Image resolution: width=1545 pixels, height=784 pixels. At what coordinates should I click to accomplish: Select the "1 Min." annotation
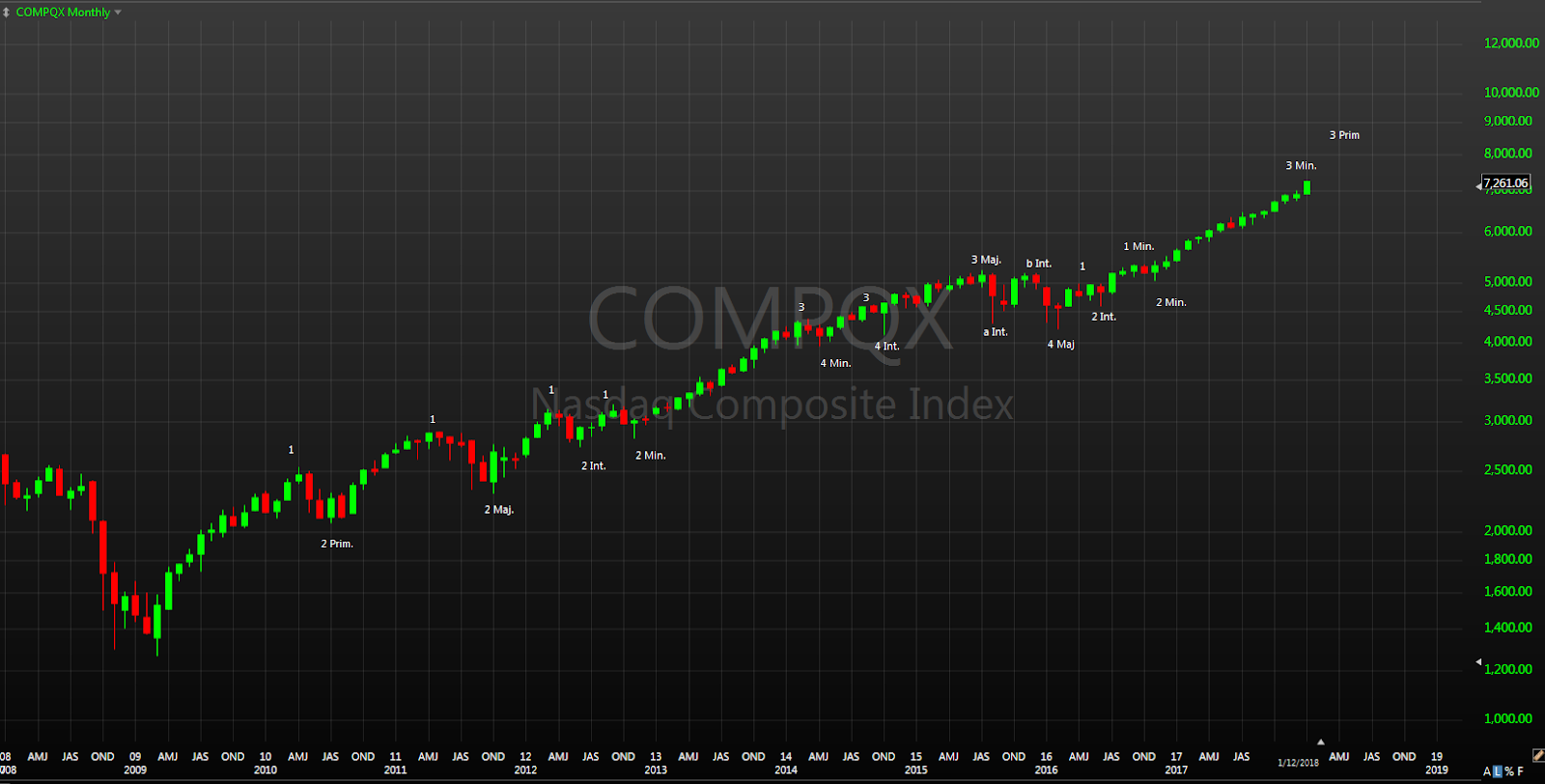click(1138, 247)
